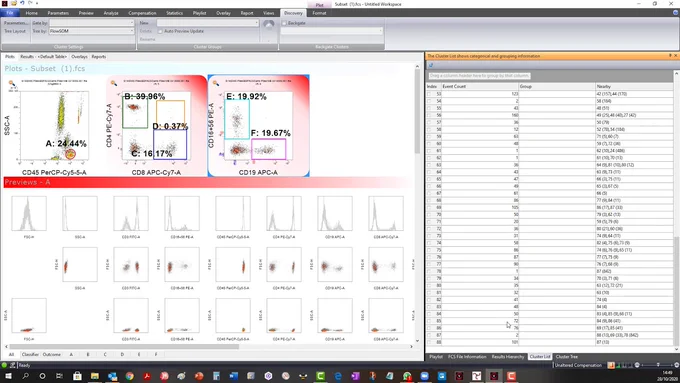The height and width of the screenshot is (383, 680).
Task: Click the vertical scrollbar of the plots pane
Action: click(x=417, y=111)
